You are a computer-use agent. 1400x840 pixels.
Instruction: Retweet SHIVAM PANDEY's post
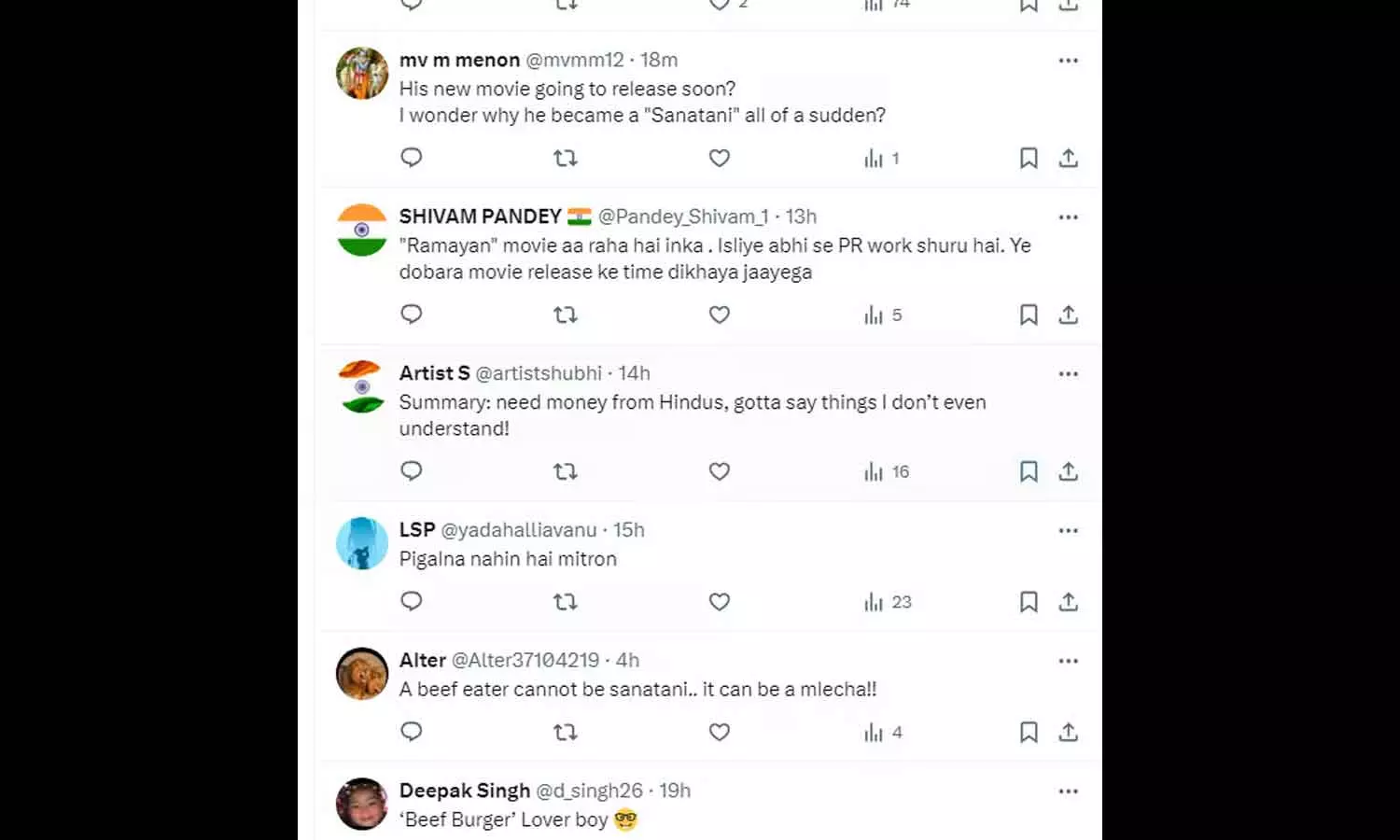(x=566, y=315)
